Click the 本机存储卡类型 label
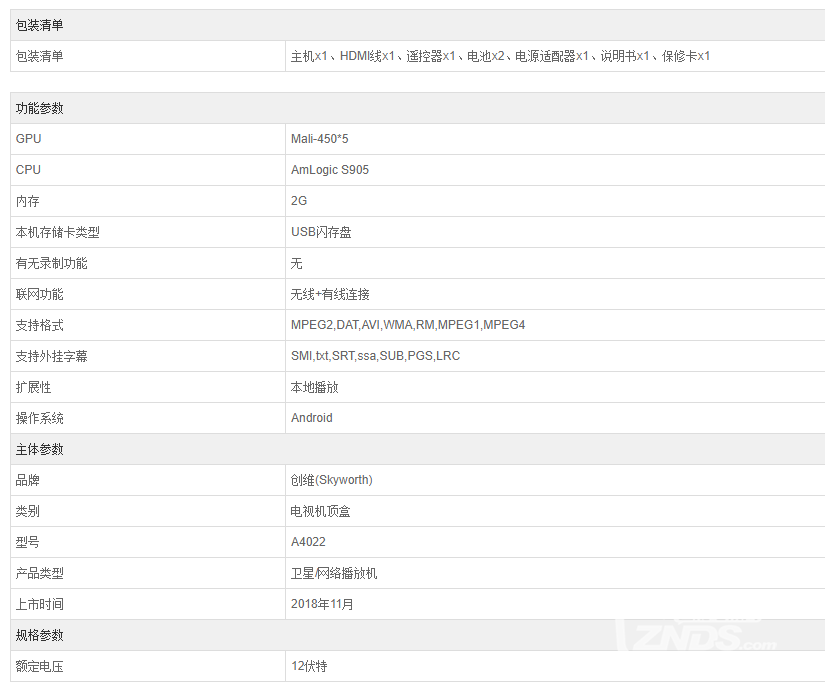The height and width of the screenshot is (691, 825). pyautogui.click(x=57, y=232)
